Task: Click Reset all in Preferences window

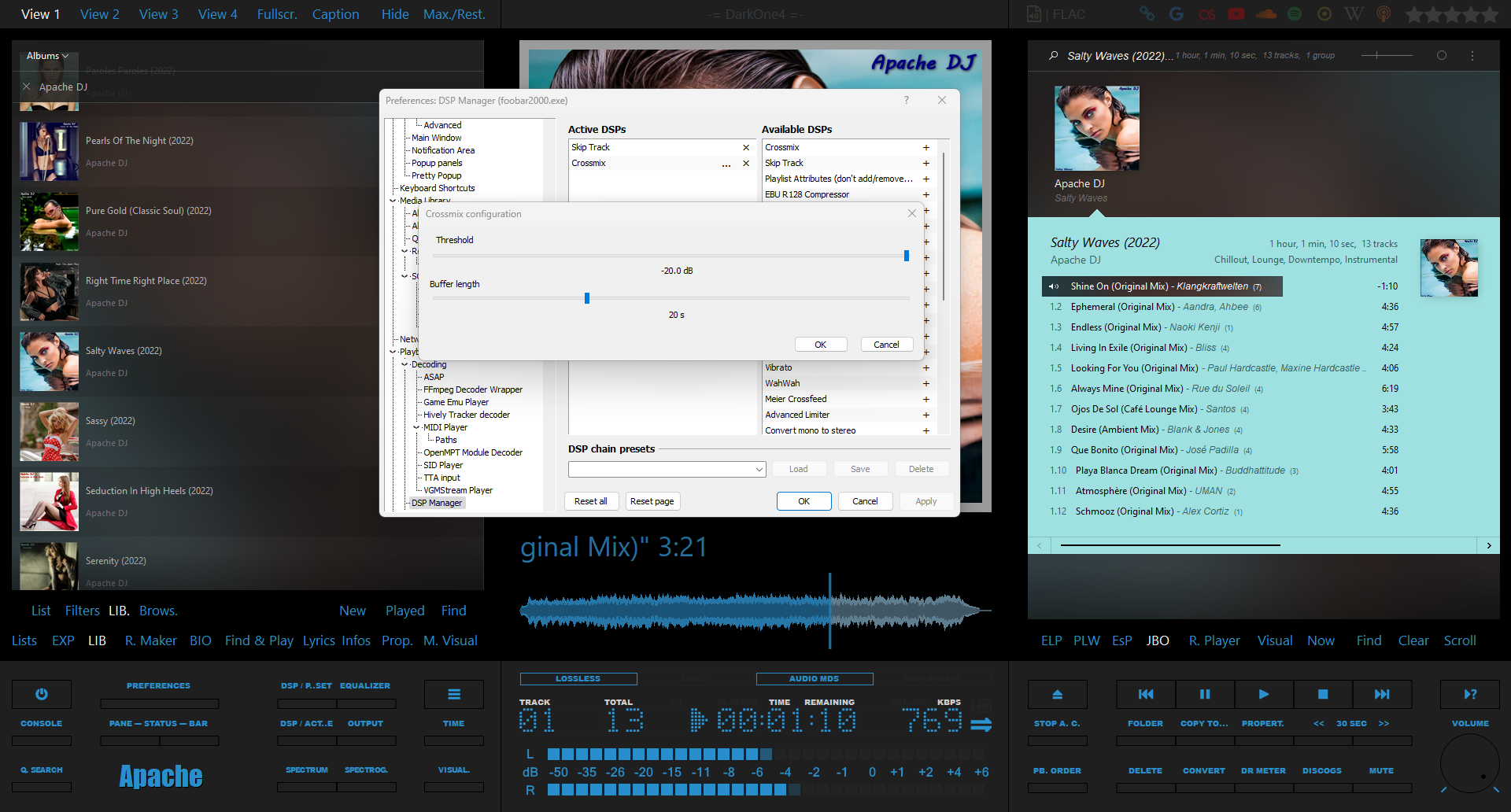Action: point(591,501)
